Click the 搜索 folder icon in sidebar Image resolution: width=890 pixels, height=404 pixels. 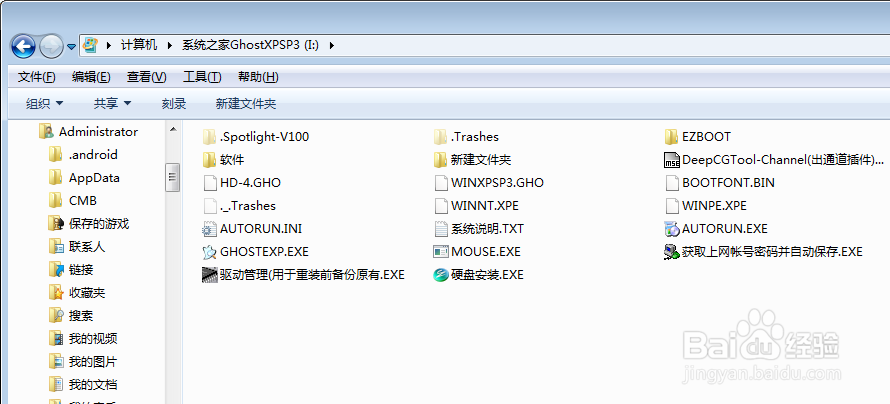56,315
